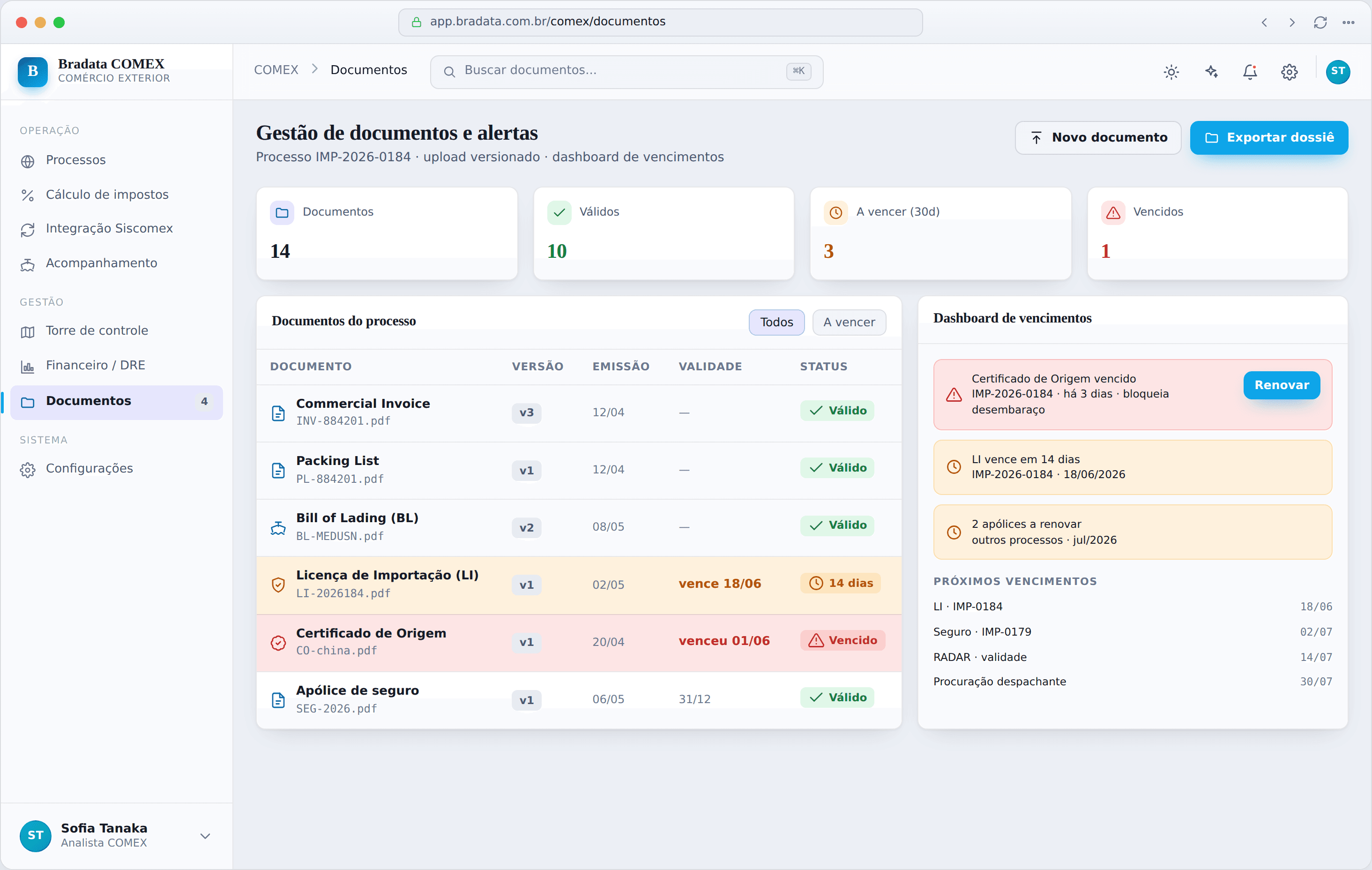
Task: Click 'Procuração despachante' upcoming expiry row
Action: click(x=1132, y=682)
